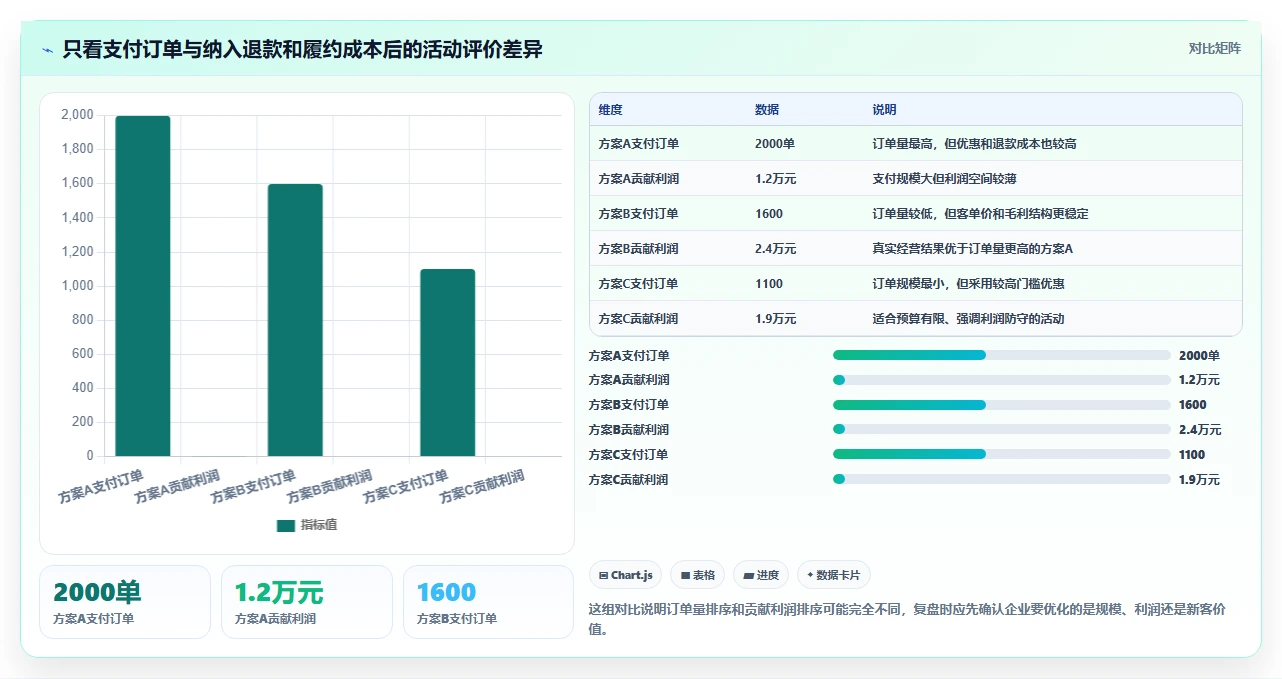Click 订单量最高，但优惠和退款成本也较高 description

coord(975,144)
